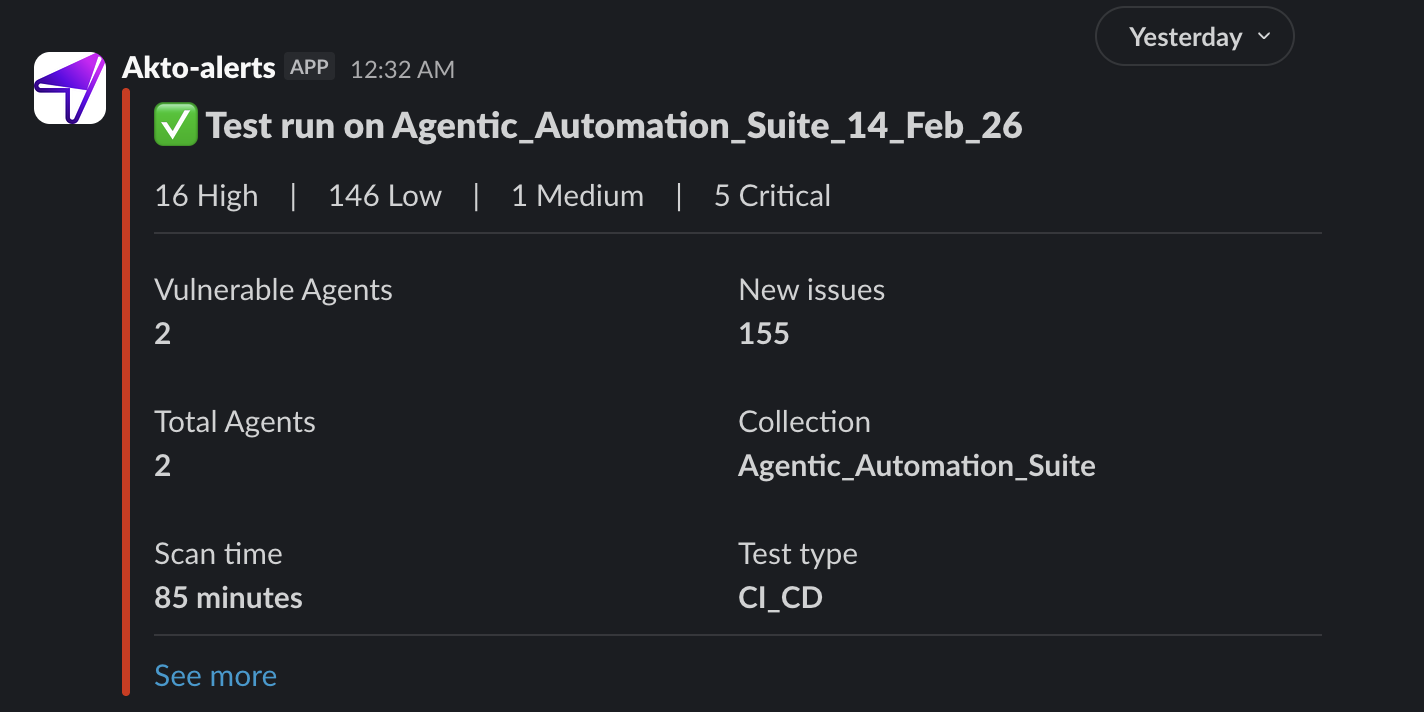
Task: Open the Akto-alerts sender name
Action: (x=198, y=68)
